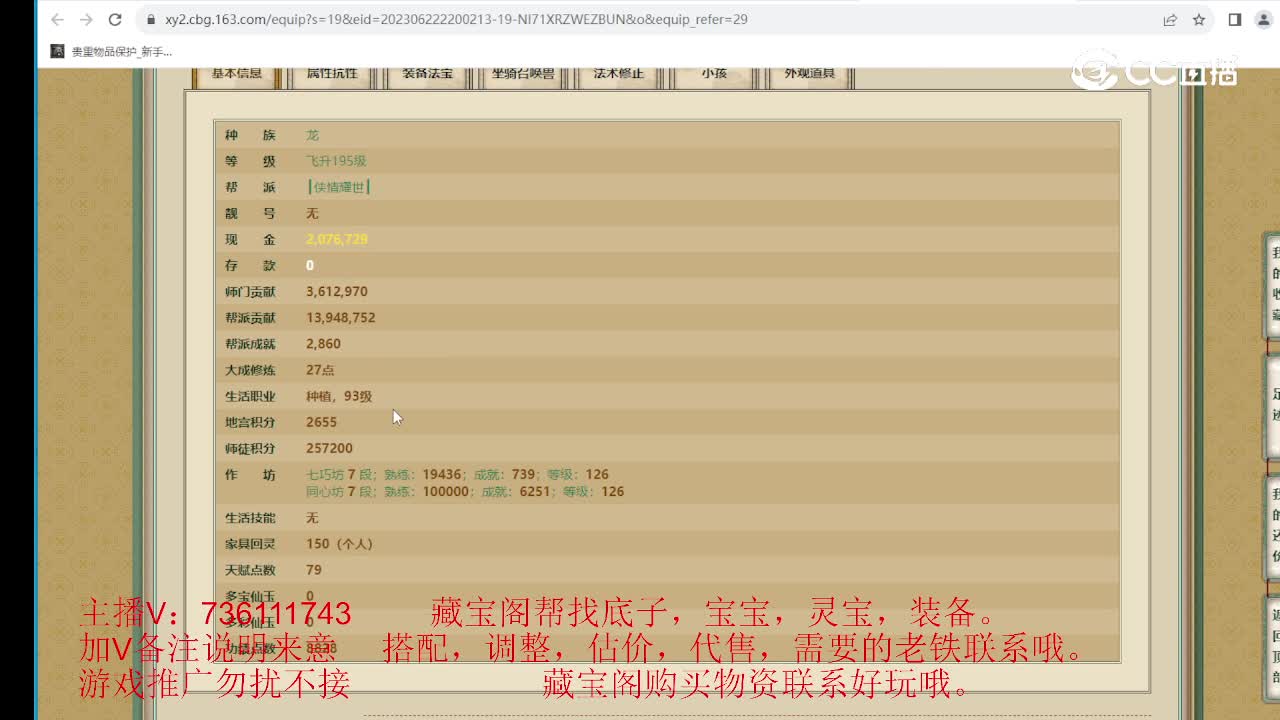Click the cash amount 2,076,729
Viewport: 1280px width, 720px height.
(337, 239)
